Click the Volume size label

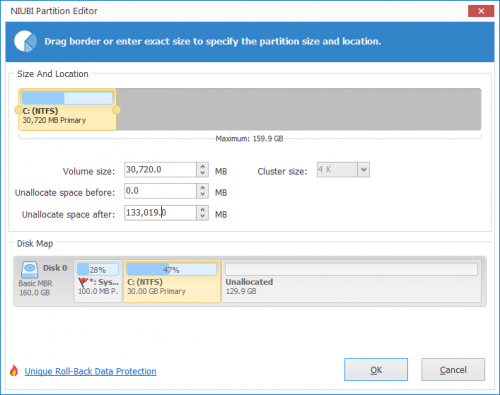point(89,171)
